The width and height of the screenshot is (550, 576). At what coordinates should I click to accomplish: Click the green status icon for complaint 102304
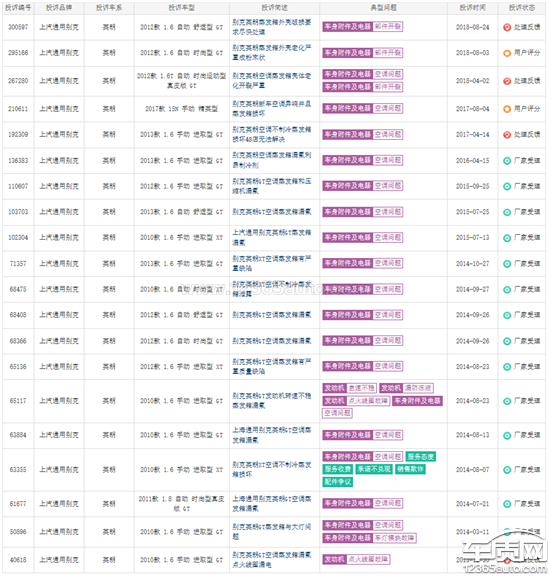pyautogui.click(x=507, y=238)
